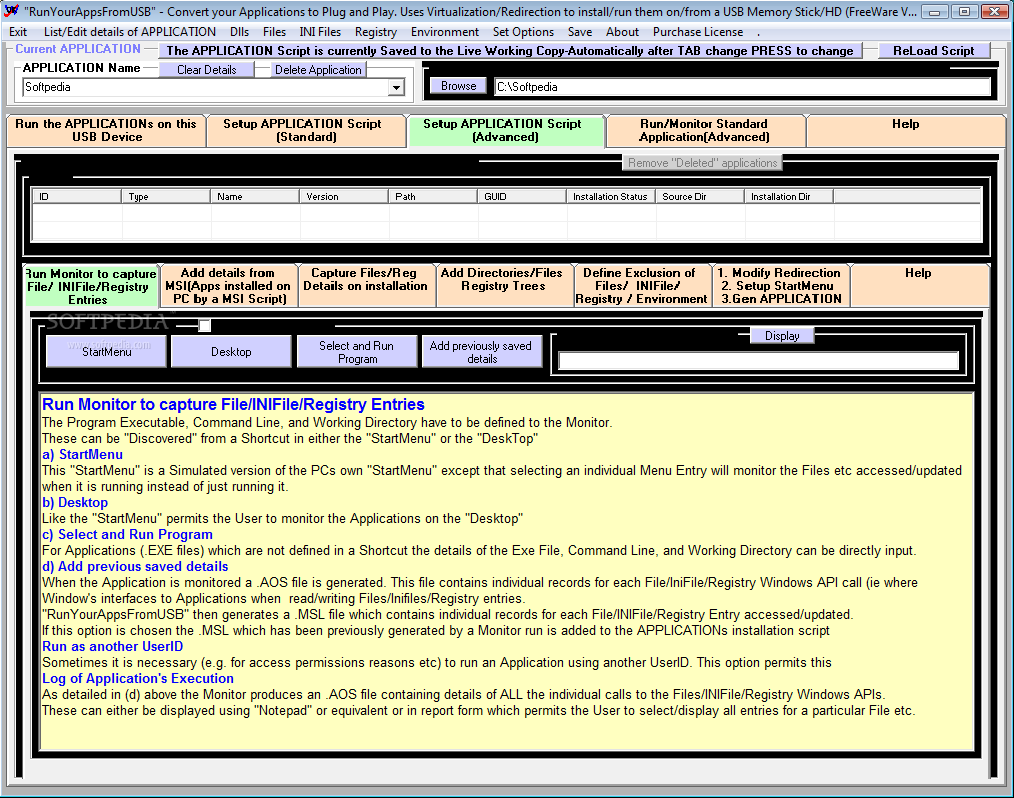Click the Name column header

tap(255, 197)
